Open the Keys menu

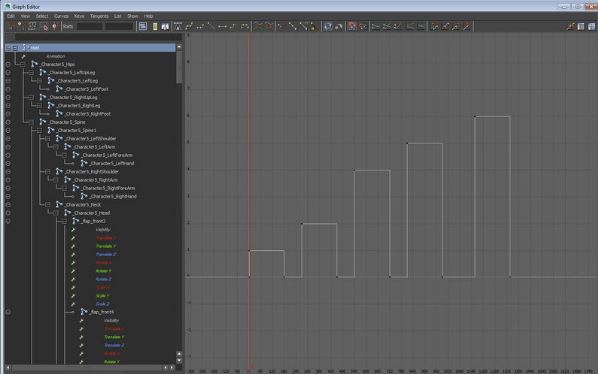click(79, 16)
